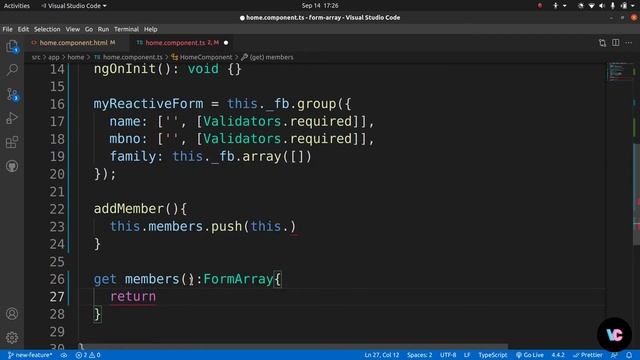Open the Help menu
The image size is (640, 360).
[151, 29]
